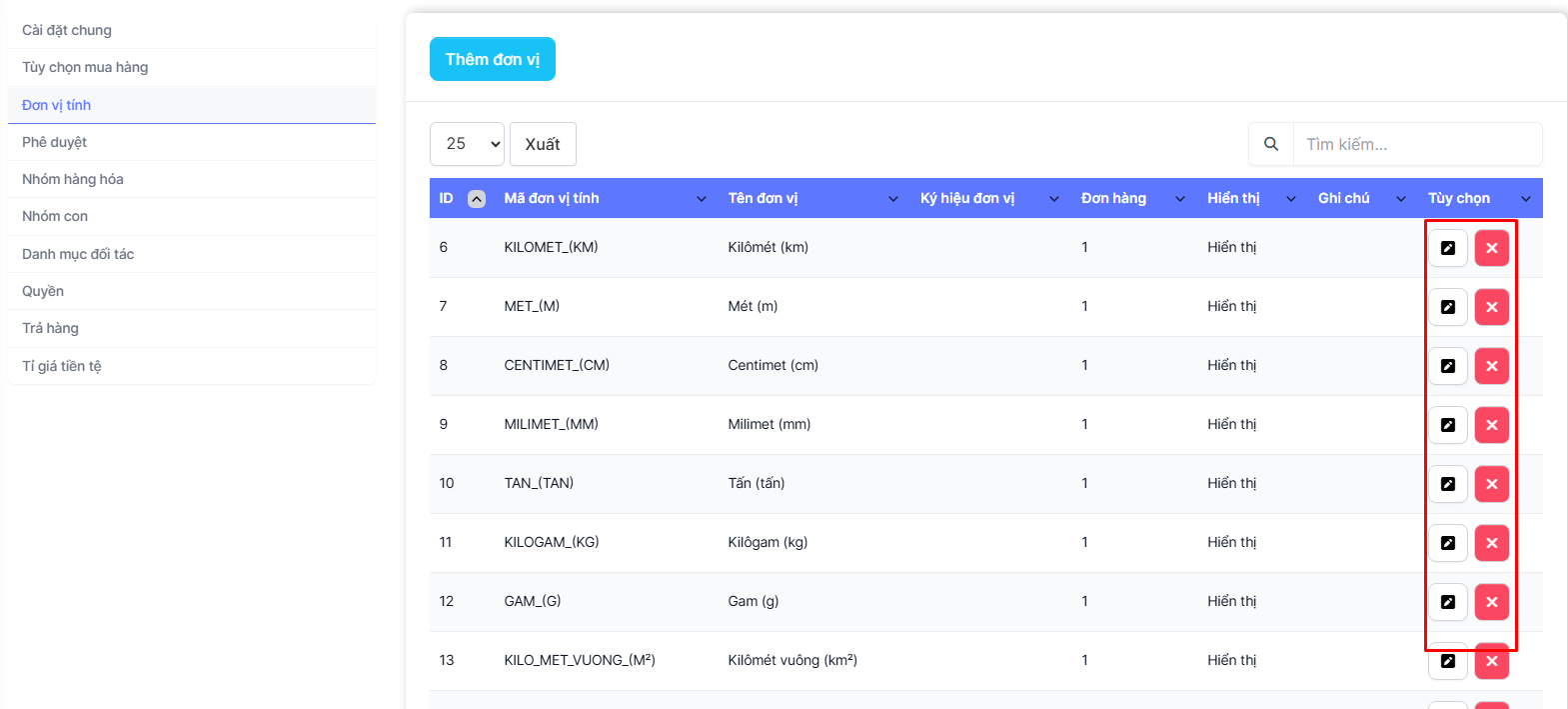Go to Nhóm hàng hóa menu item
The image size is (1568, 709).
point(73,179)
